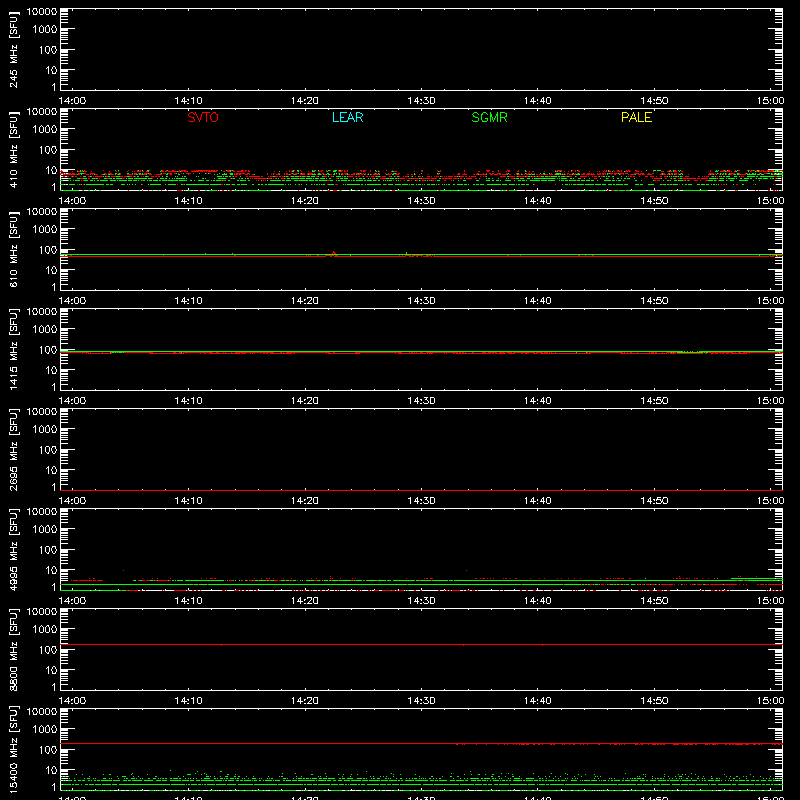This screenshot has height=800, width=800.
Task: Click 14:30 tick label below 245 MHz panel
Action: click(x=421, y=101)
